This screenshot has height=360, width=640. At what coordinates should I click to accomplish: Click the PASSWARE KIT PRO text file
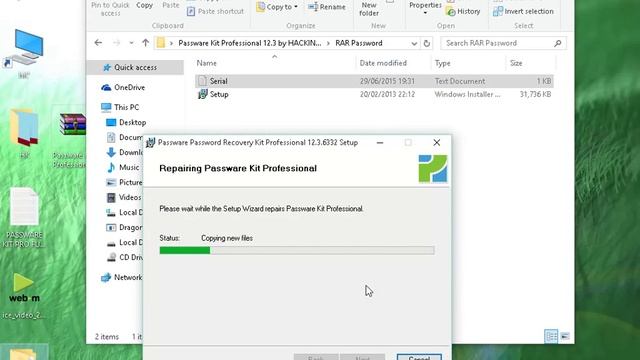(x=24, y=217)
